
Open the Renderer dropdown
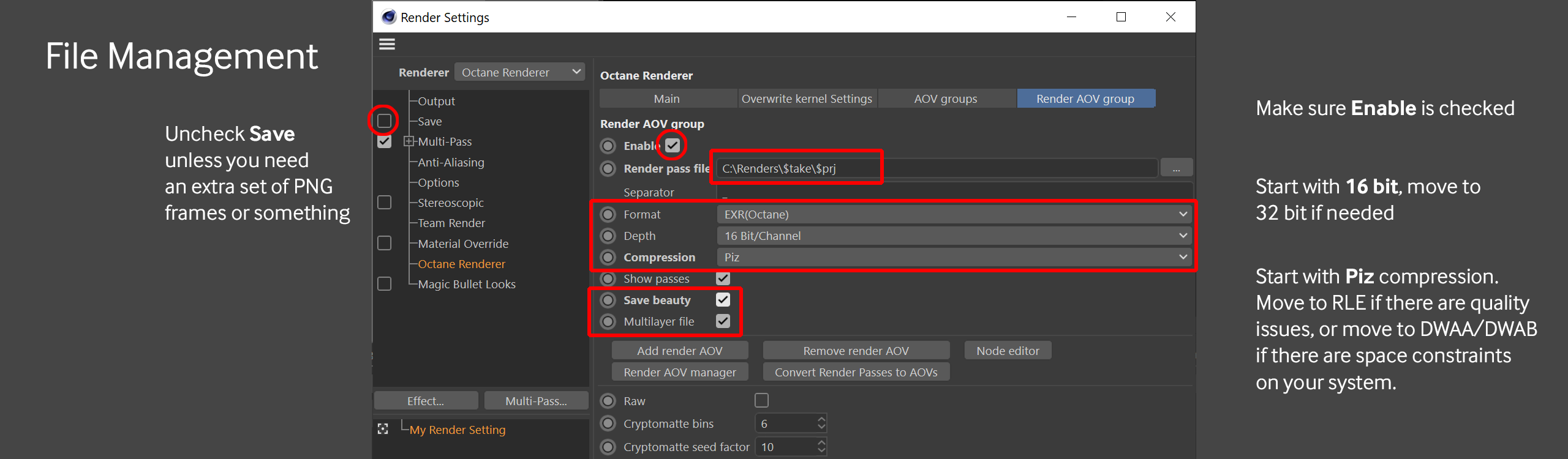519,72
